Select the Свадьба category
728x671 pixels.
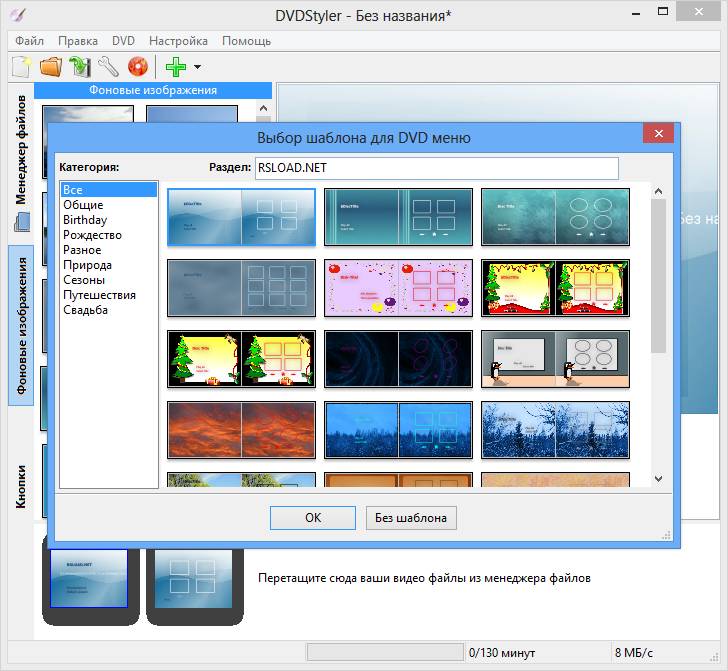click(109, 310)
